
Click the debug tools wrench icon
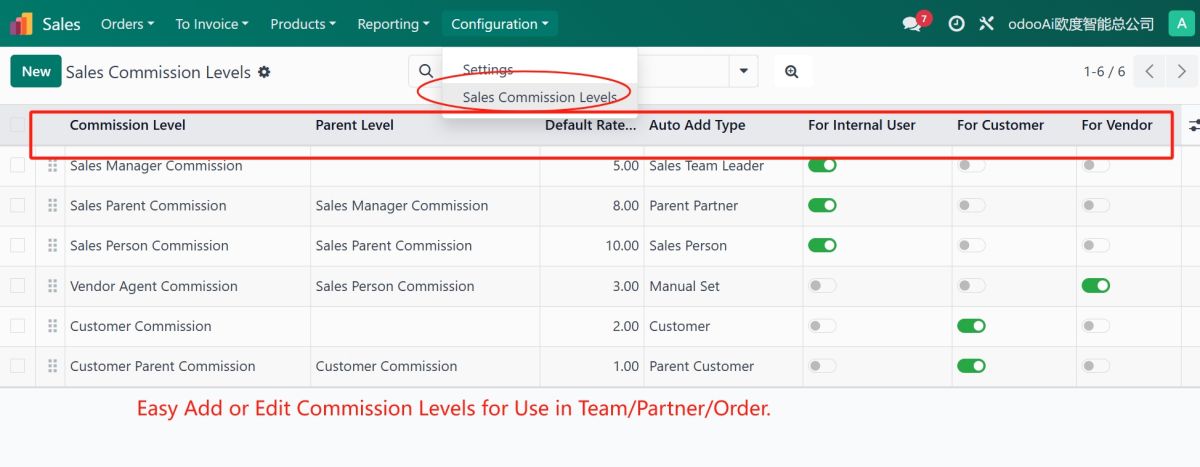pyautogui.click(x=986, y=24)
